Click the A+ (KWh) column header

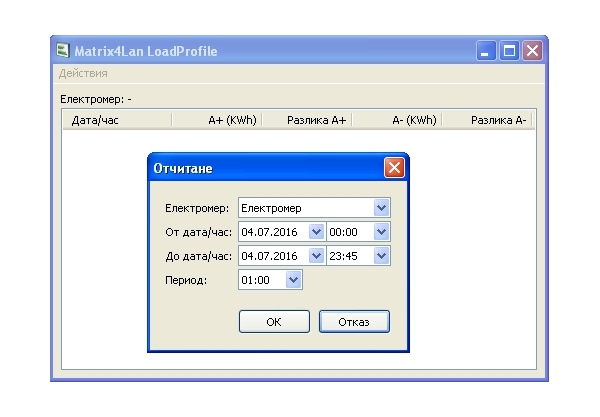[x=217, y=120]
